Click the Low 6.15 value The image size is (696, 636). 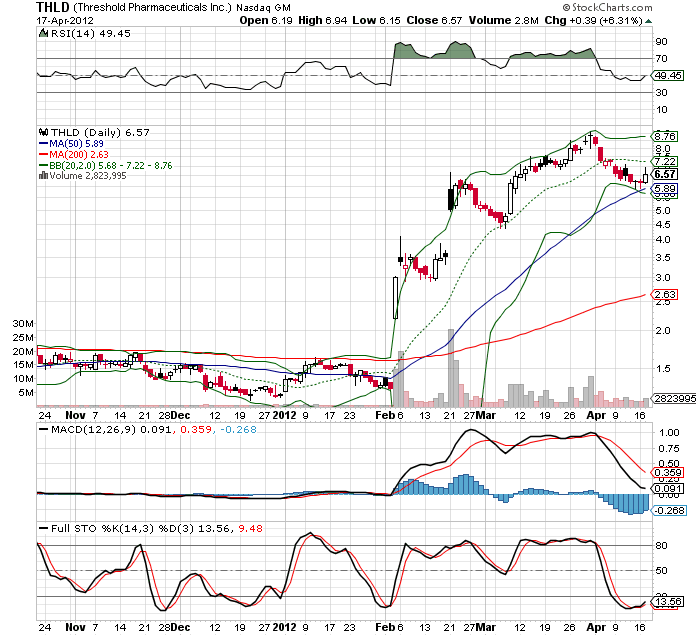[376, 20]
